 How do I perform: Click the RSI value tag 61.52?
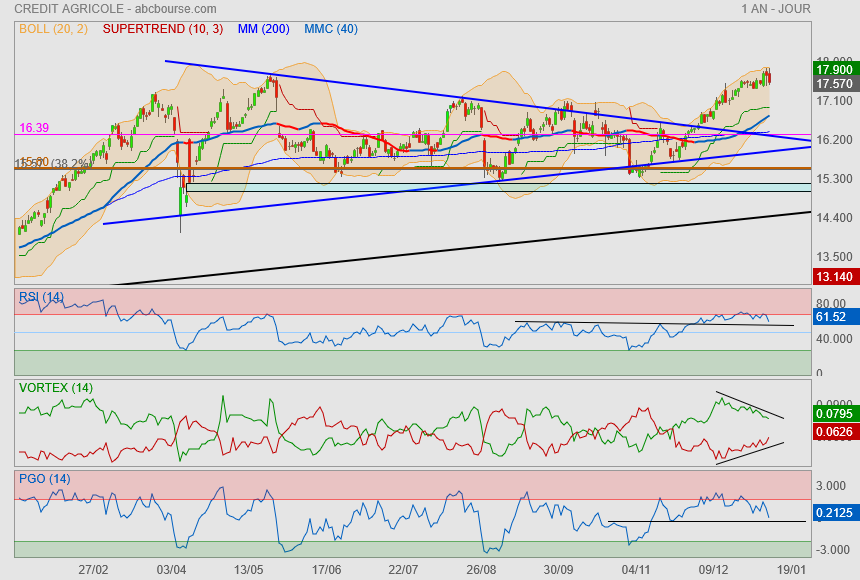pos(832,317)
